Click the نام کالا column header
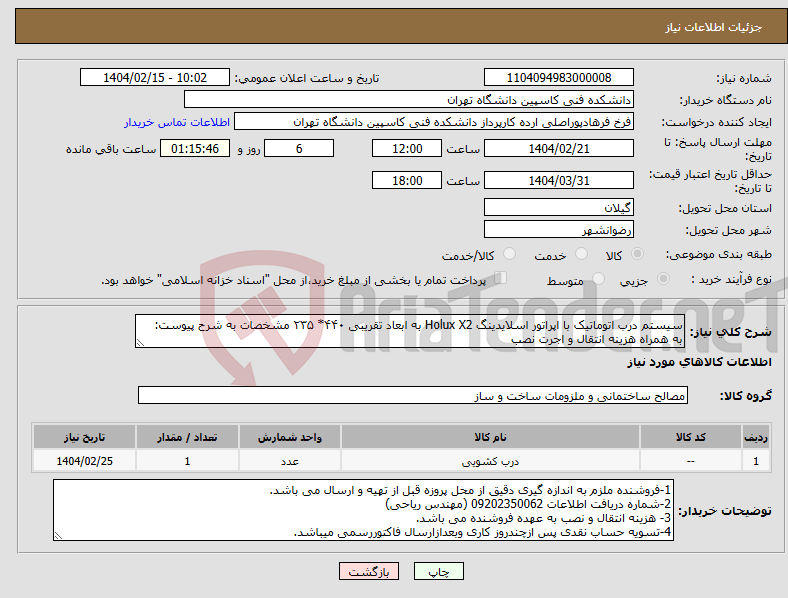The height and width of the screenshot is (598, 788). coord(490,437)
